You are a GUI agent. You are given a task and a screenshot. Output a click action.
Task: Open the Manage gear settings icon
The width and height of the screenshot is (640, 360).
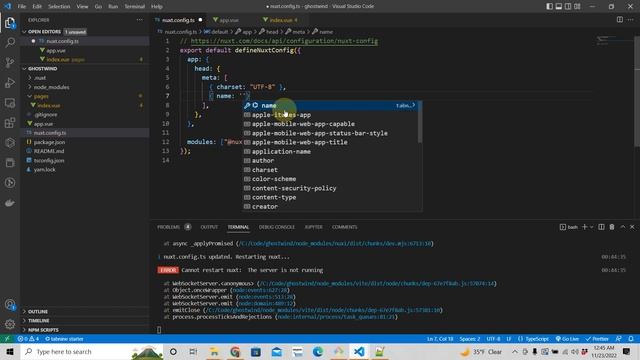(x=10, y=324)
